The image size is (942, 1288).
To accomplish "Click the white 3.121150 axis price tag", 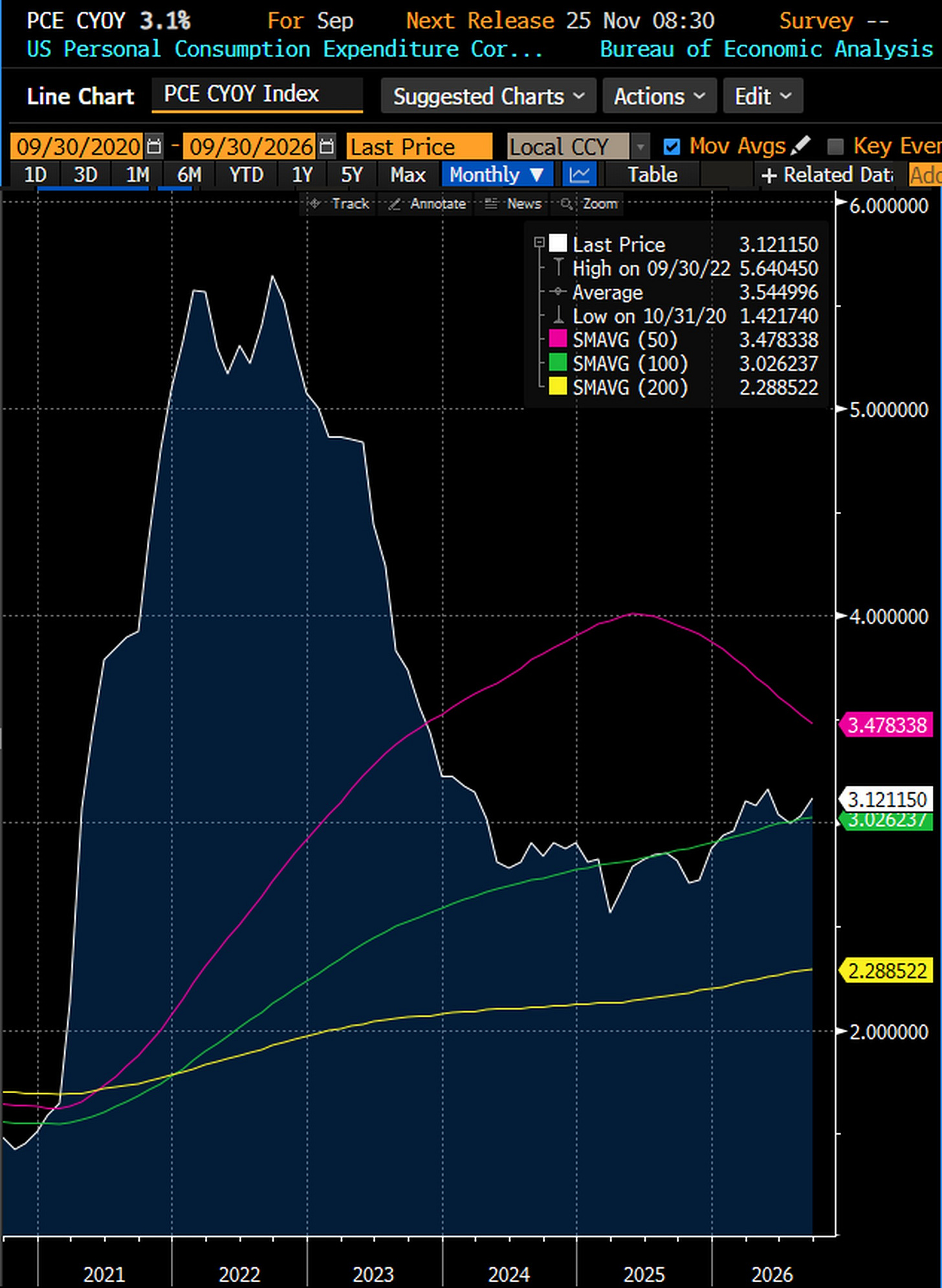I will (x=886, y=799).
